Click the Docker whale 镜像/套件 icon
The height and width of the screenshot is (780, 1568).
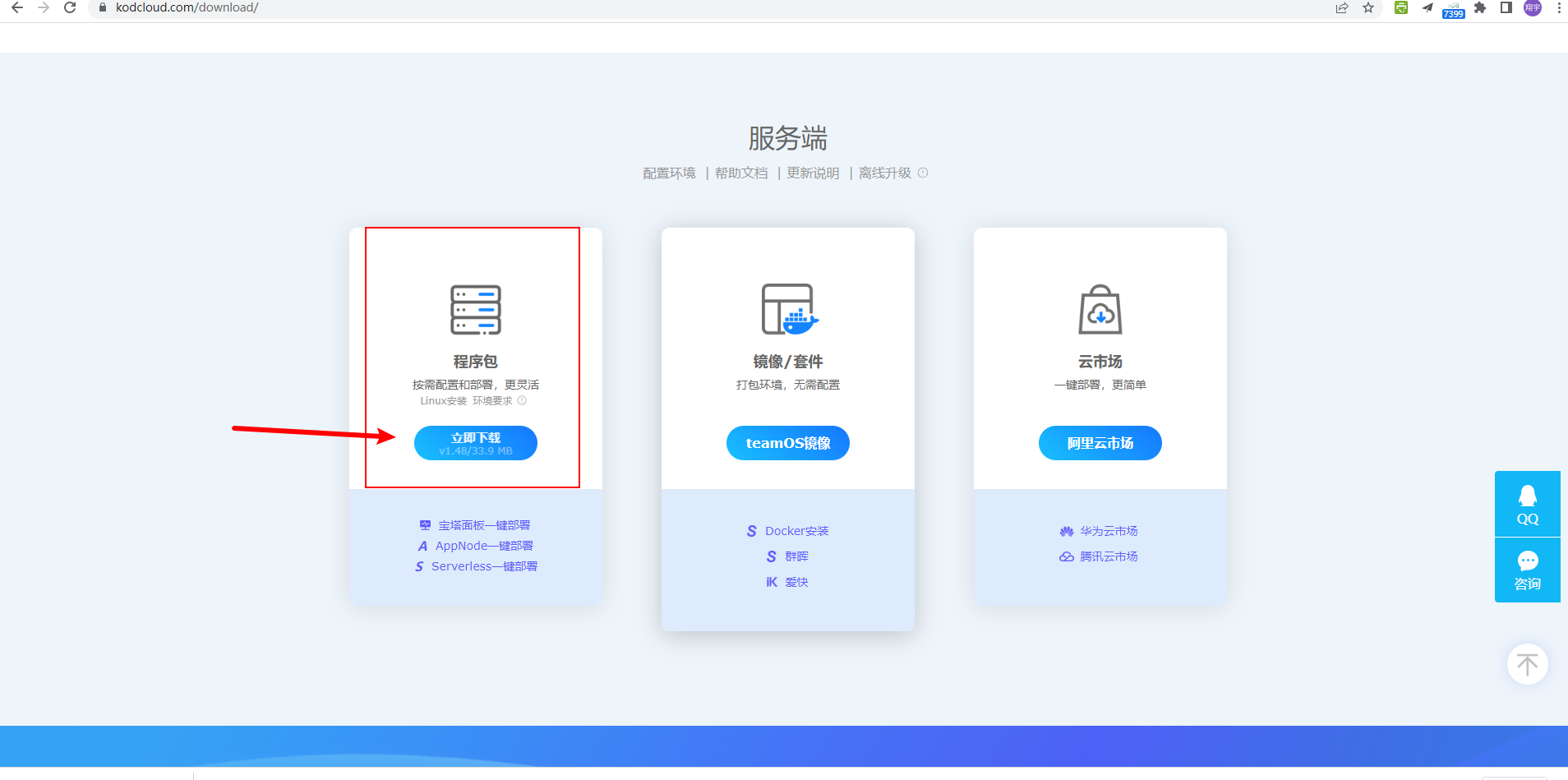(x=789, y=310)
